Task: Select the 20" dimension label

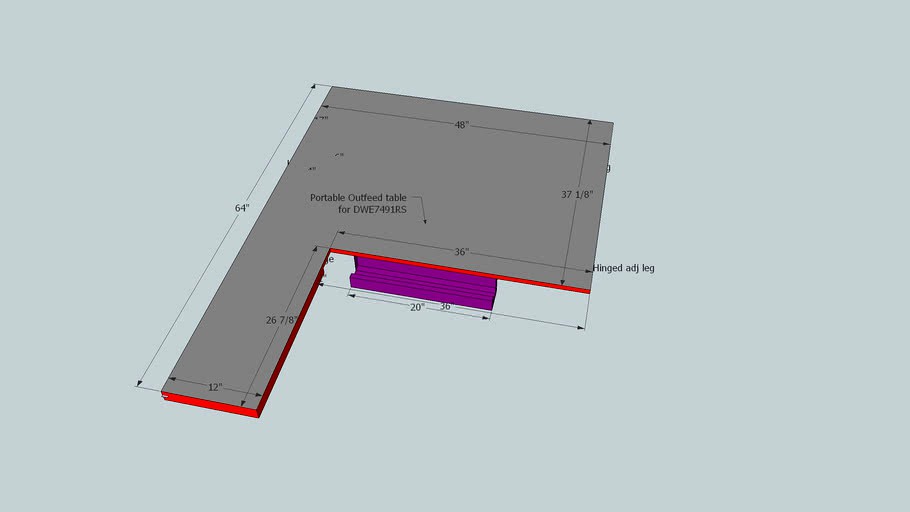Action: [417, 307]
